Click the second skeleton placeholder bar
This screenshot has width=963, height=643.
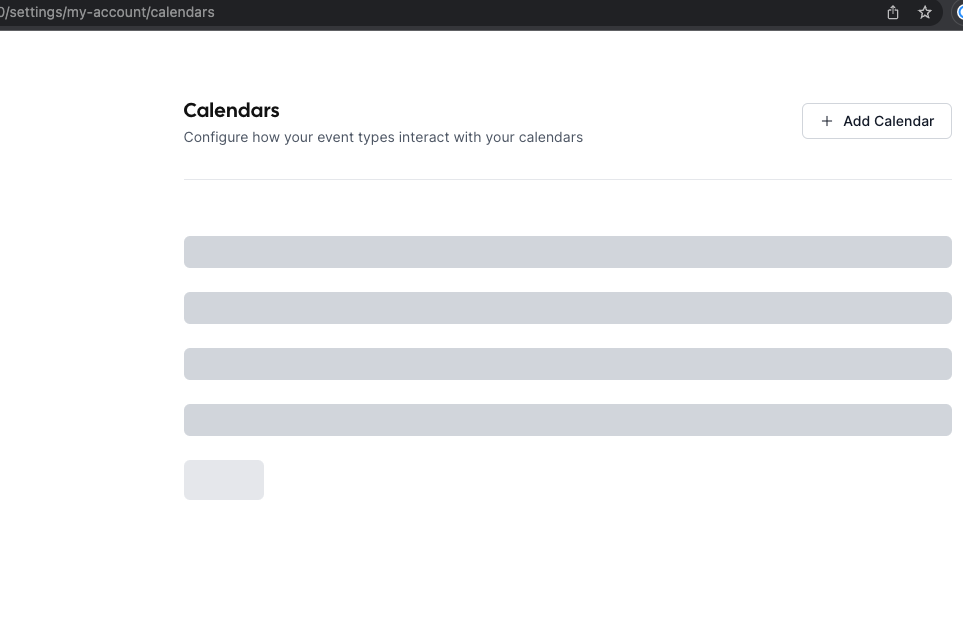567,308
